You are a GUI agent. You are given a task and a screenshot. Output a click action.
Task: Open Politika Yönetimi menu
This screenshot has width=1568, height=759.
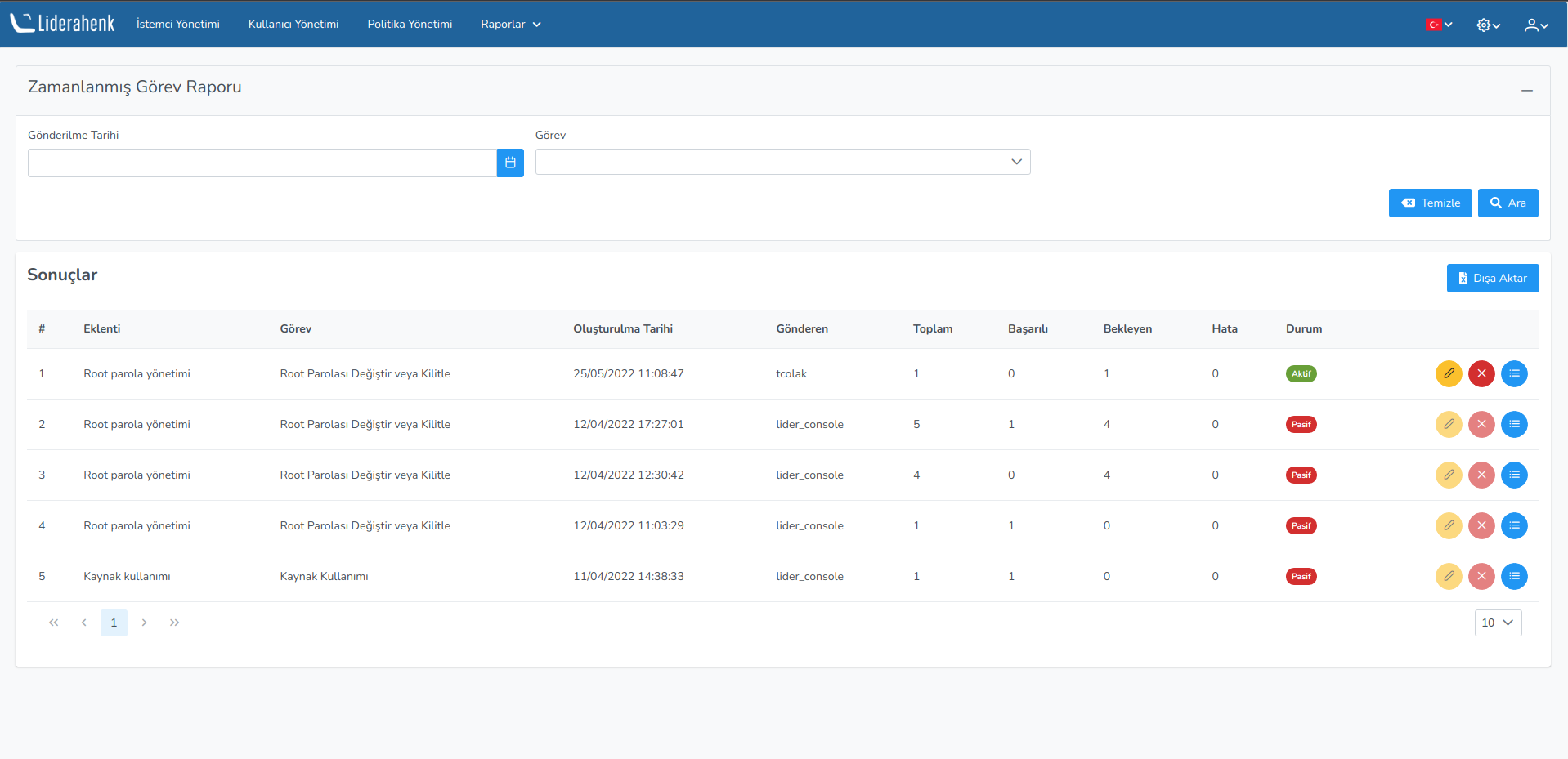pyautogui.click(x=410, y=25)
